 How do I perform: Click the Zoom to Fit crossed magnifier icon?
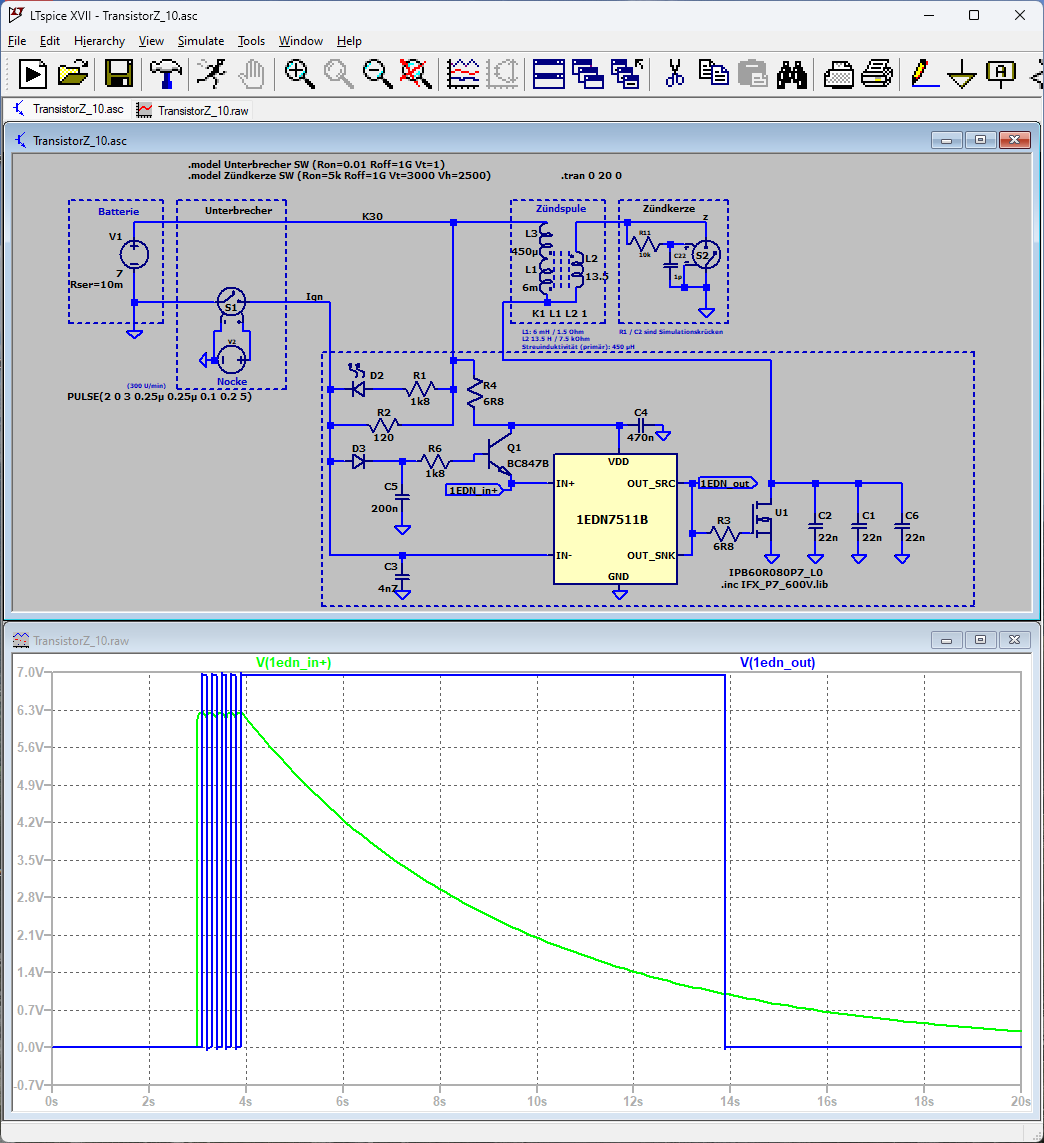(x=415, y=73)
